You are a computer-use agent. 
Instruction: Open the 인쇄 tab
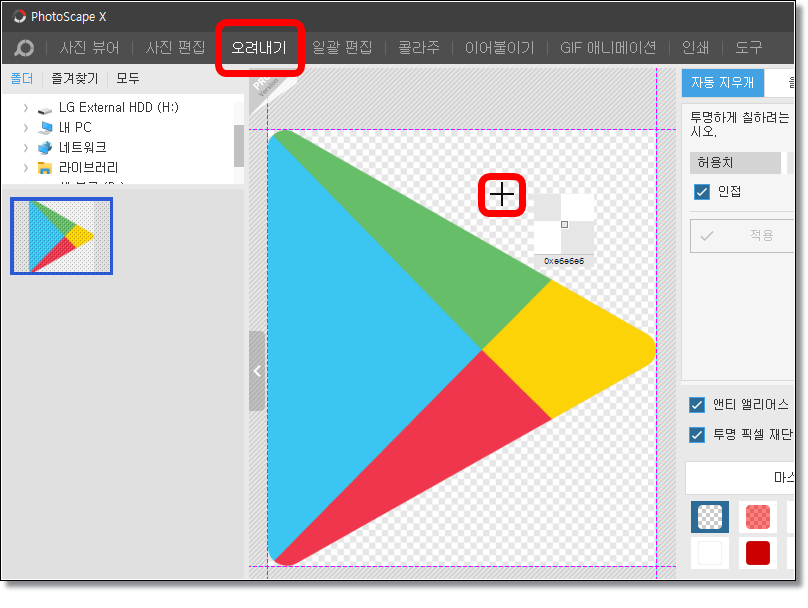[695, 48]
